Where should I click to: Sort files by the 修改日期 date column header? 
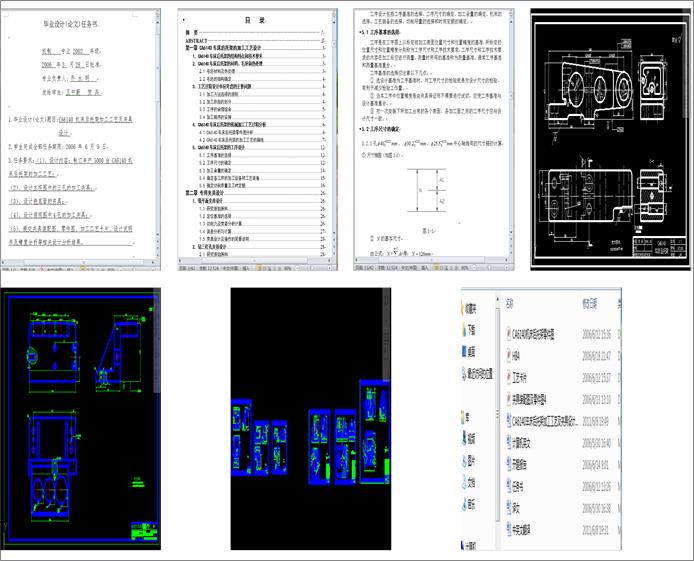[590, 304]
